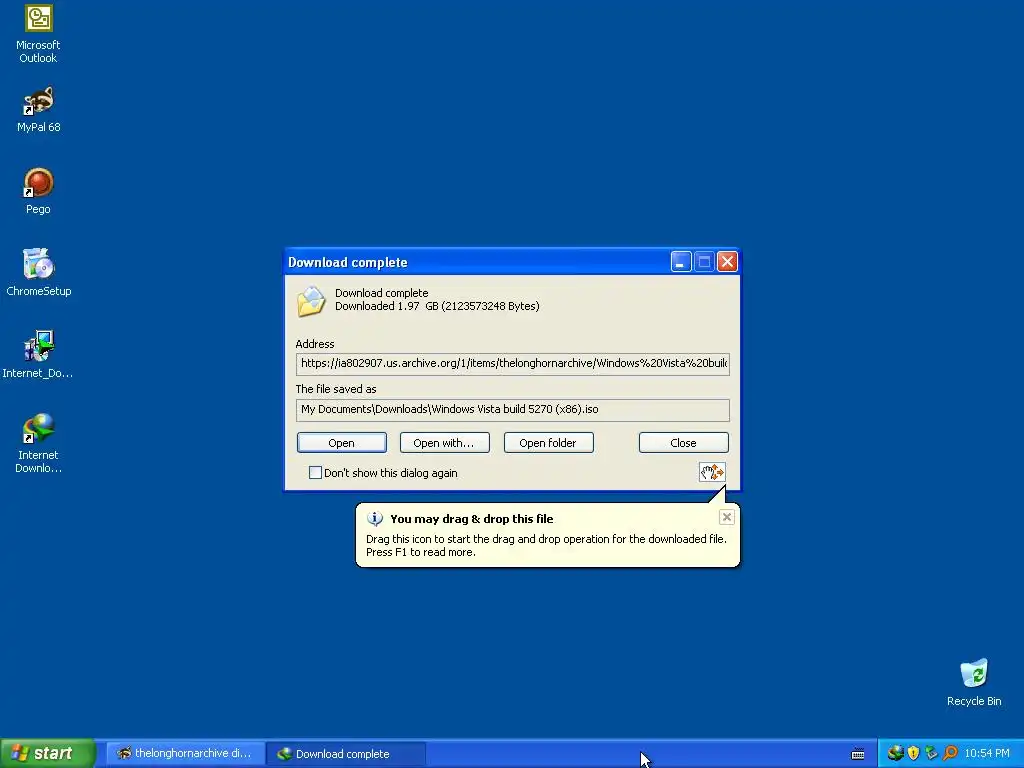This screenshot has height=768, width=1024.
Task: Click the 'You may drag & drop this file' heading
Action: tap(472, 519)
